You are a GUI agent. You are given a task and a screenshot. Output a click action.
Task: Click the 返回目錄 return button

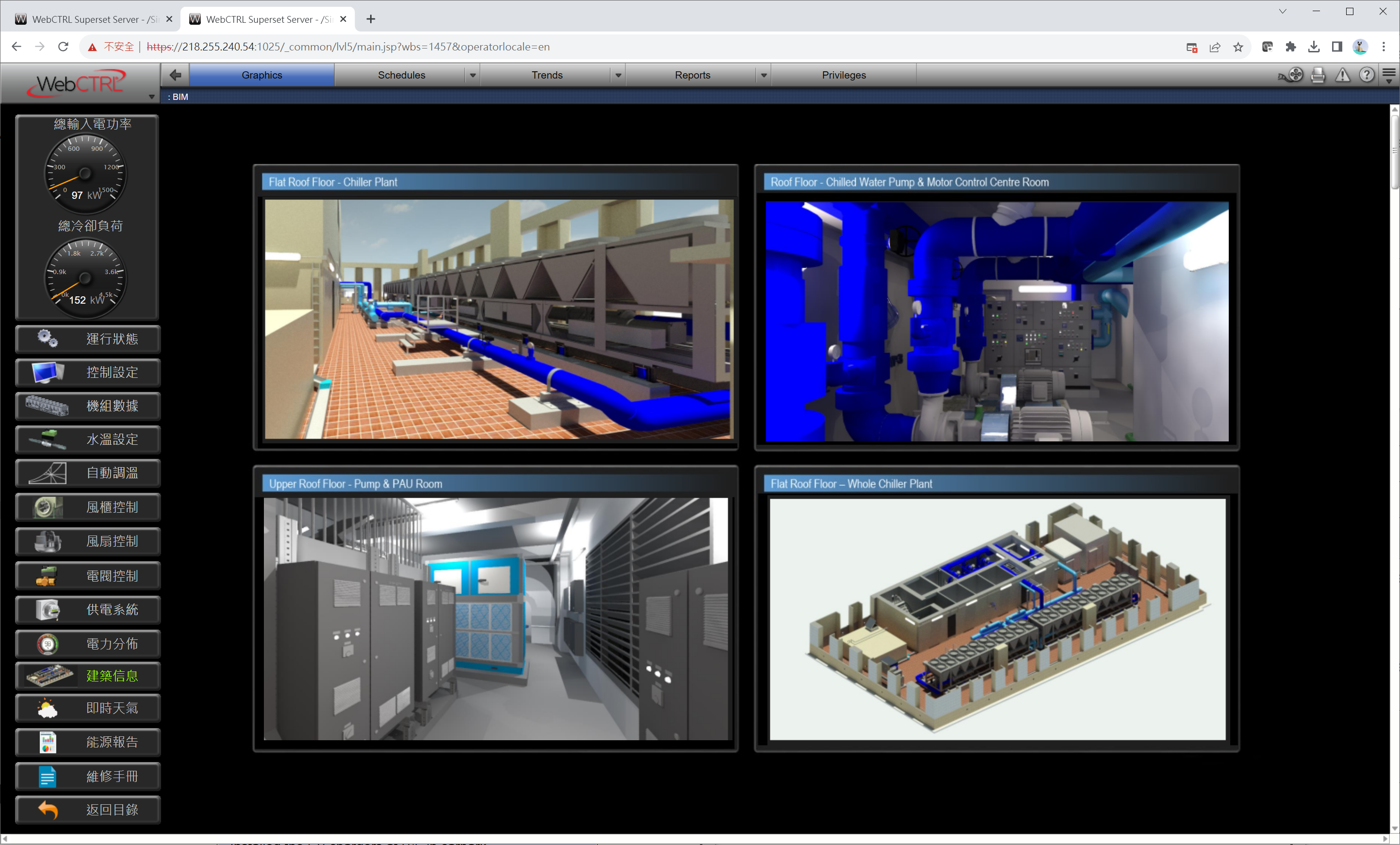coord(88,809)
